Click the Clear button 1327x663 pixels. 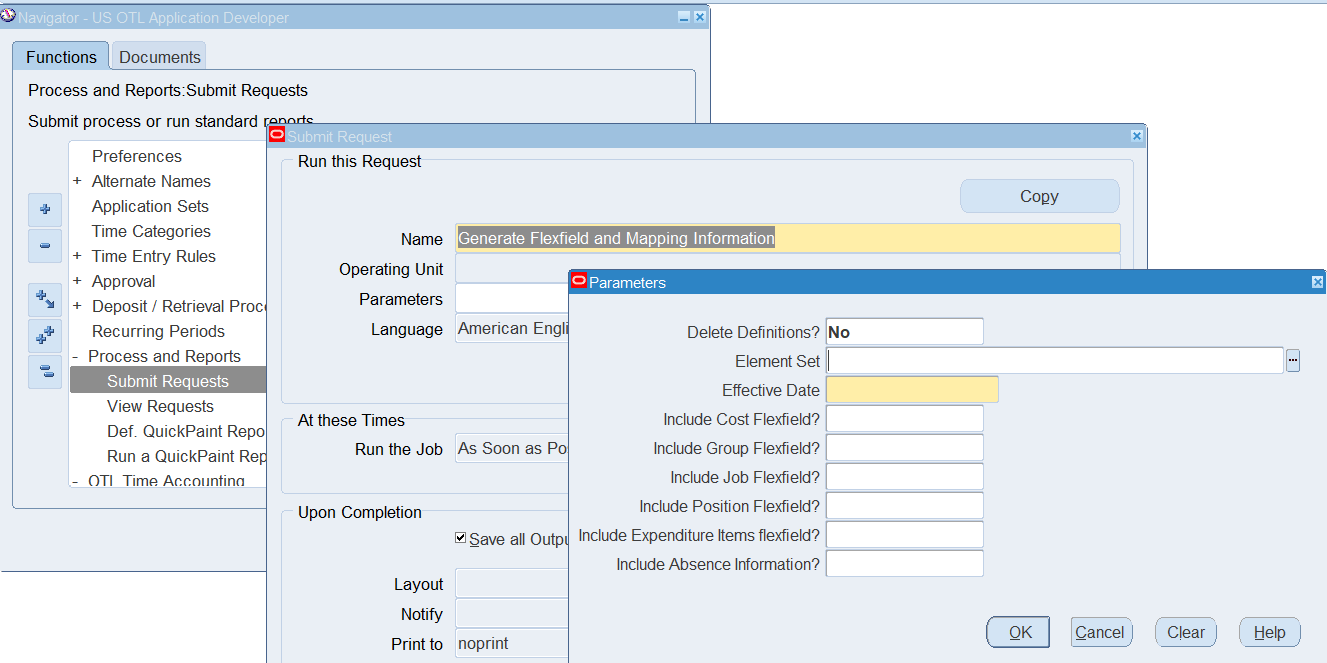pyautogui.click(x=1185, y=632)
